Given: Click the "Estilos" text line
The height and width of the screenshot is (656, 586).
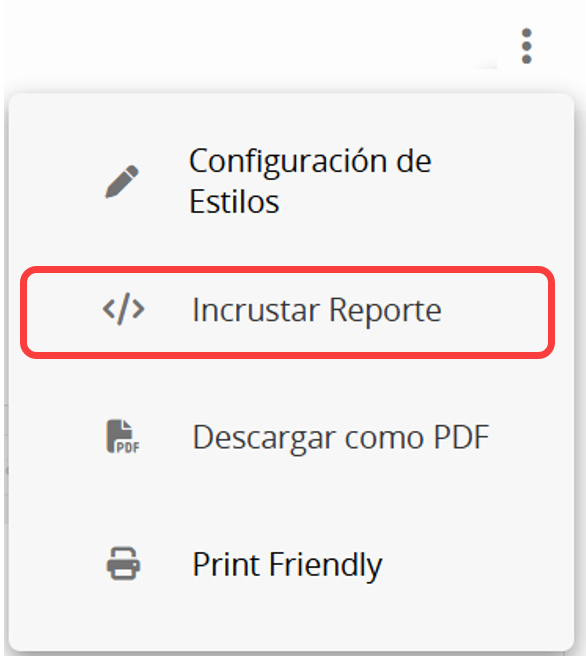Looking at the screenshot, I should tap(234, 202).
